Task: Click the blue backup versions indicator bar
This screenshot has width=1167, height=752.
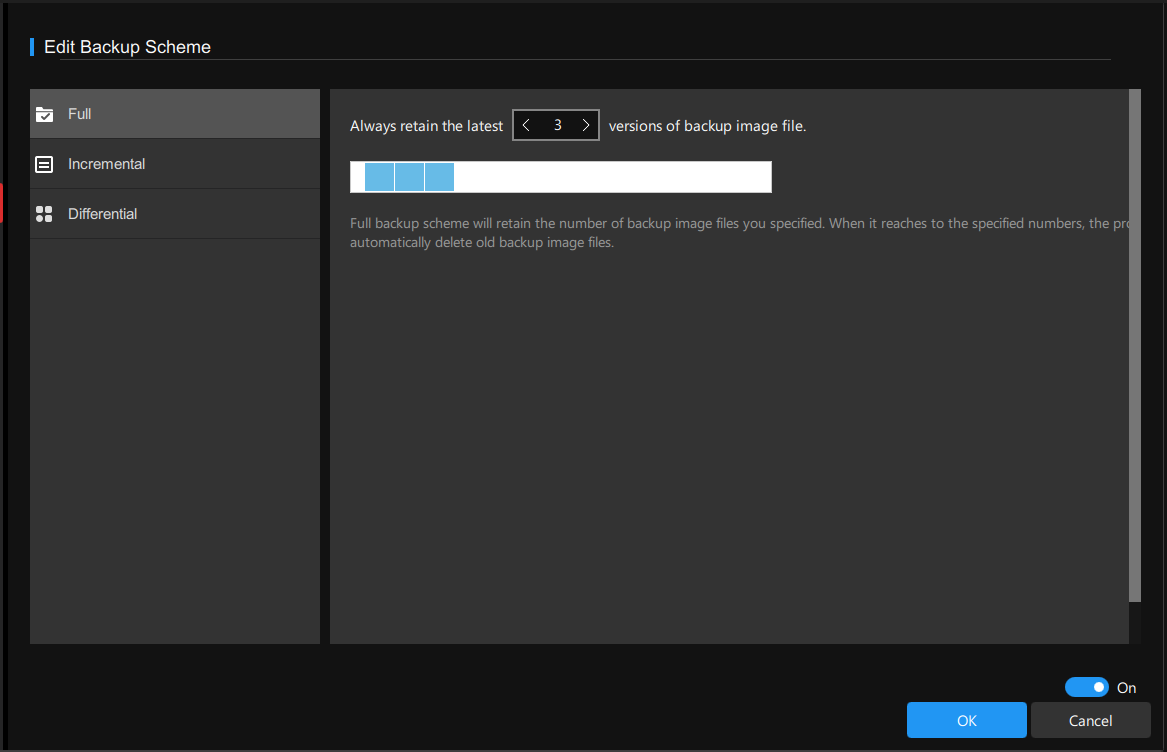Action: point(409,177)
